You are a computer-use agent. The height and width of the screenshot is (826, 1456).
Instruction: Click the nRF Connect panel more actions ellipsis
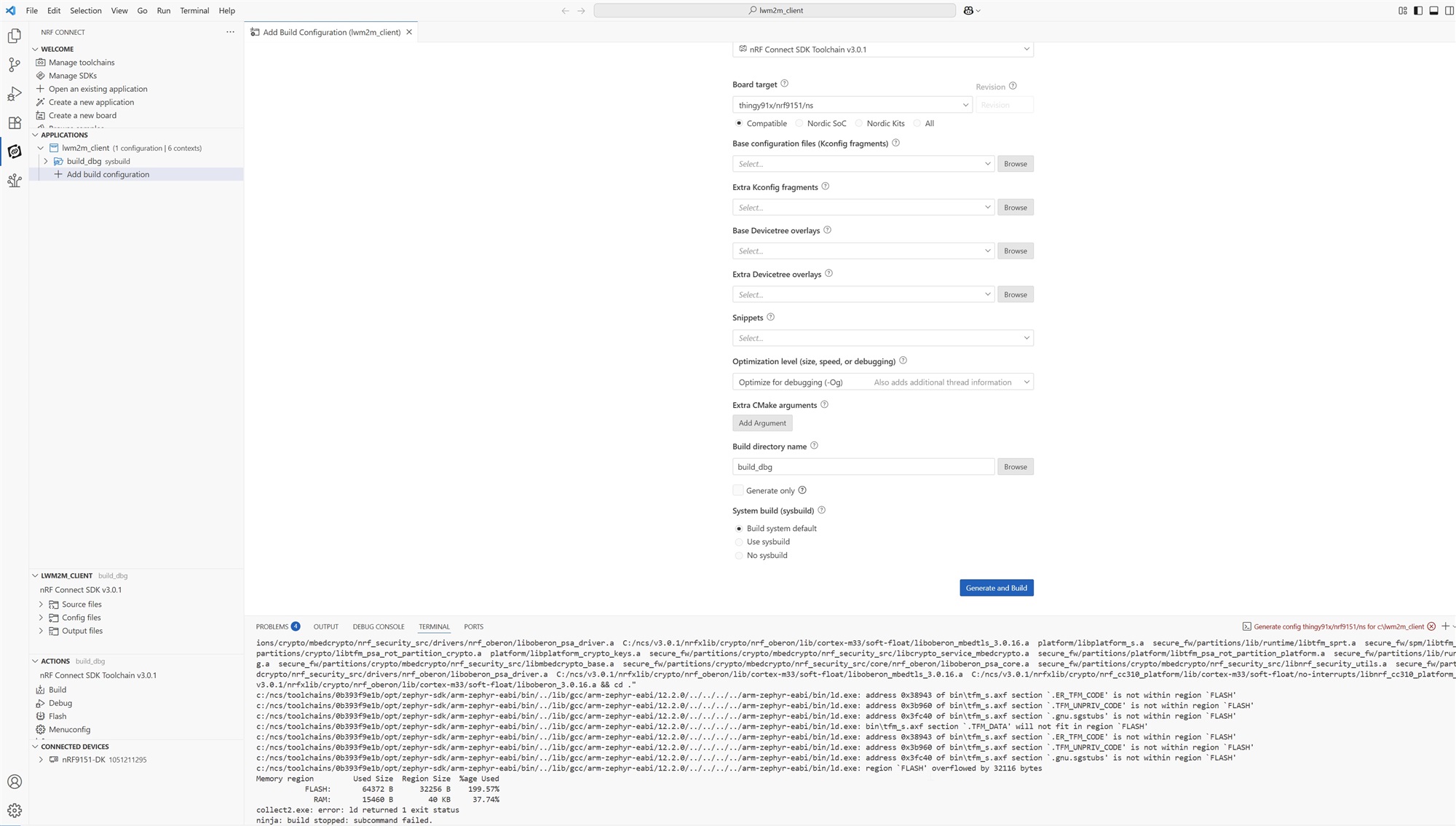click(230, 32)
